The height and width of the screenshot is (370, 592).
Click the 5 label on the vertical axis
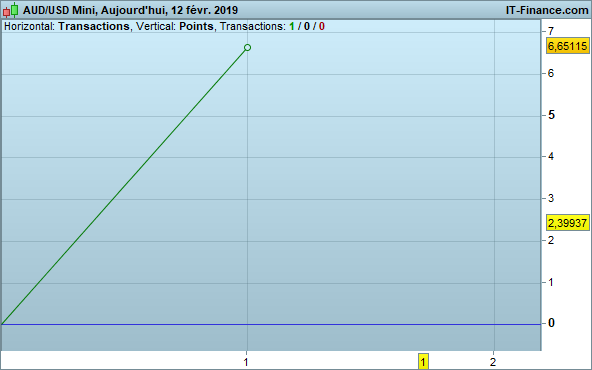click(x=551, y=115)
